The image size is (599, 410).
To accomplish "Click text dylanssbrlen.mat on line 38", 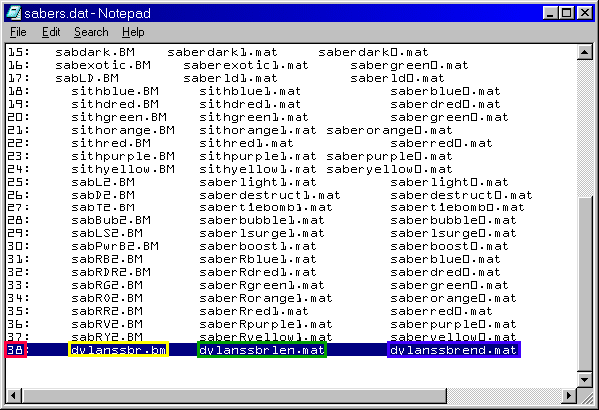I will point(262,350).
